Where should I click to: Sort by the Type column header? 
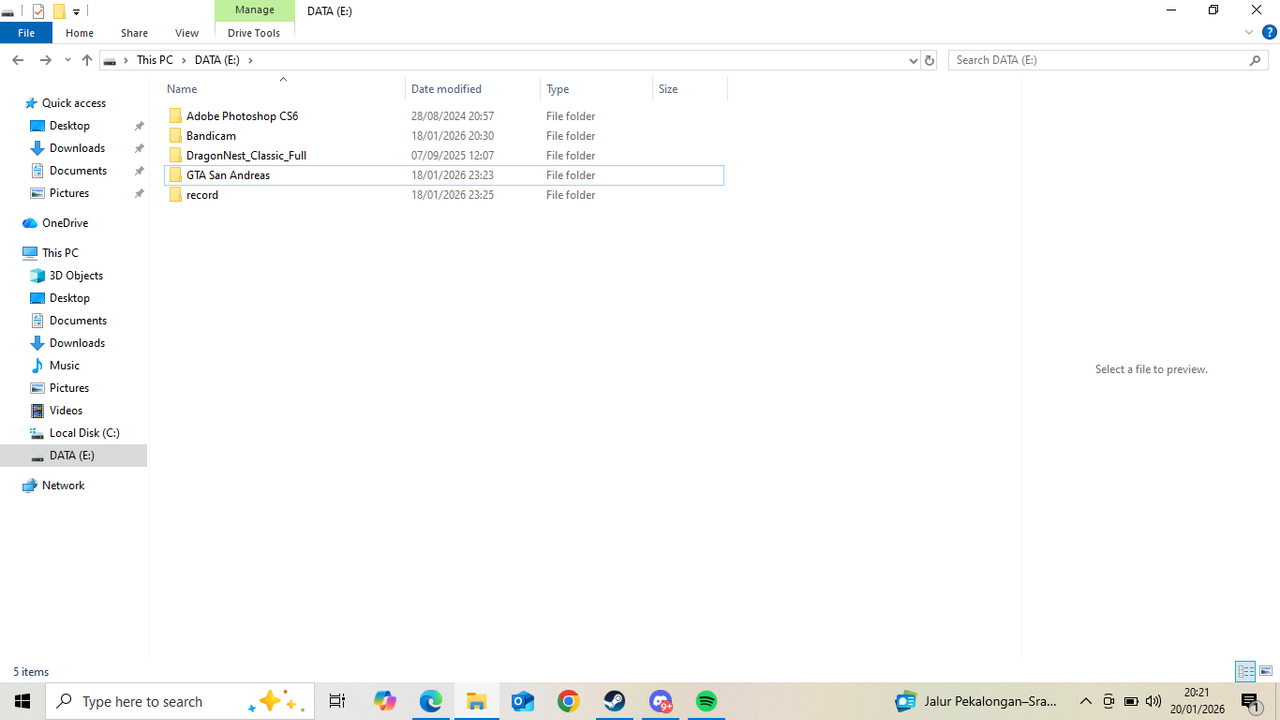pos(597,89)
